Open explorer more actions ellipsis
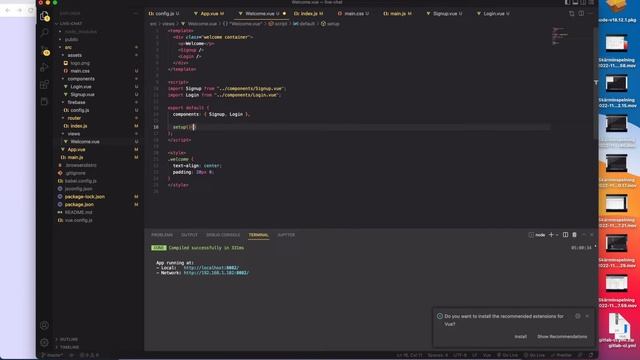 [136, 13]
